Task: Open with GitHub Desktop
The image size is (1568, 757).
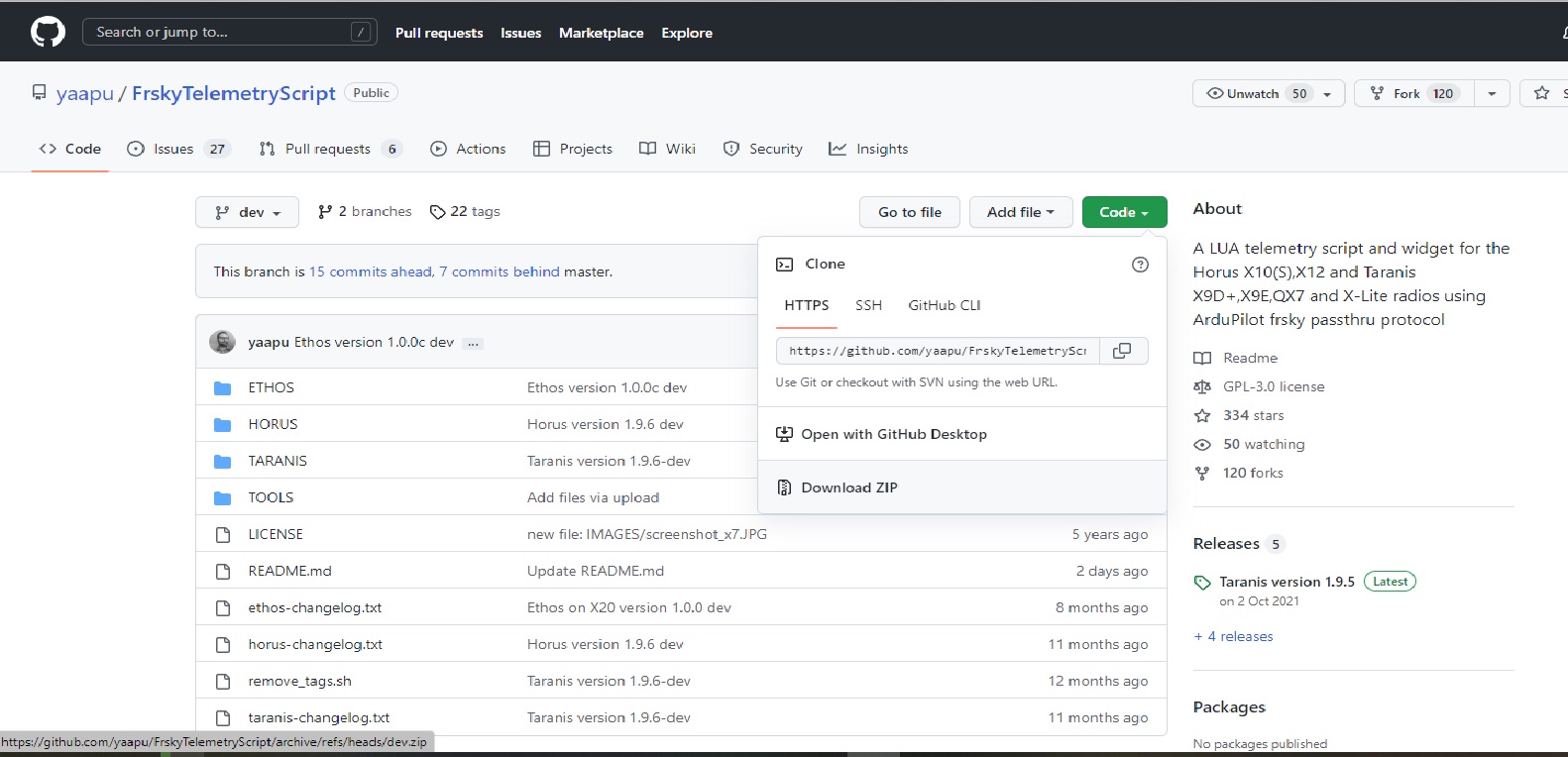Action: click(893, 434)
